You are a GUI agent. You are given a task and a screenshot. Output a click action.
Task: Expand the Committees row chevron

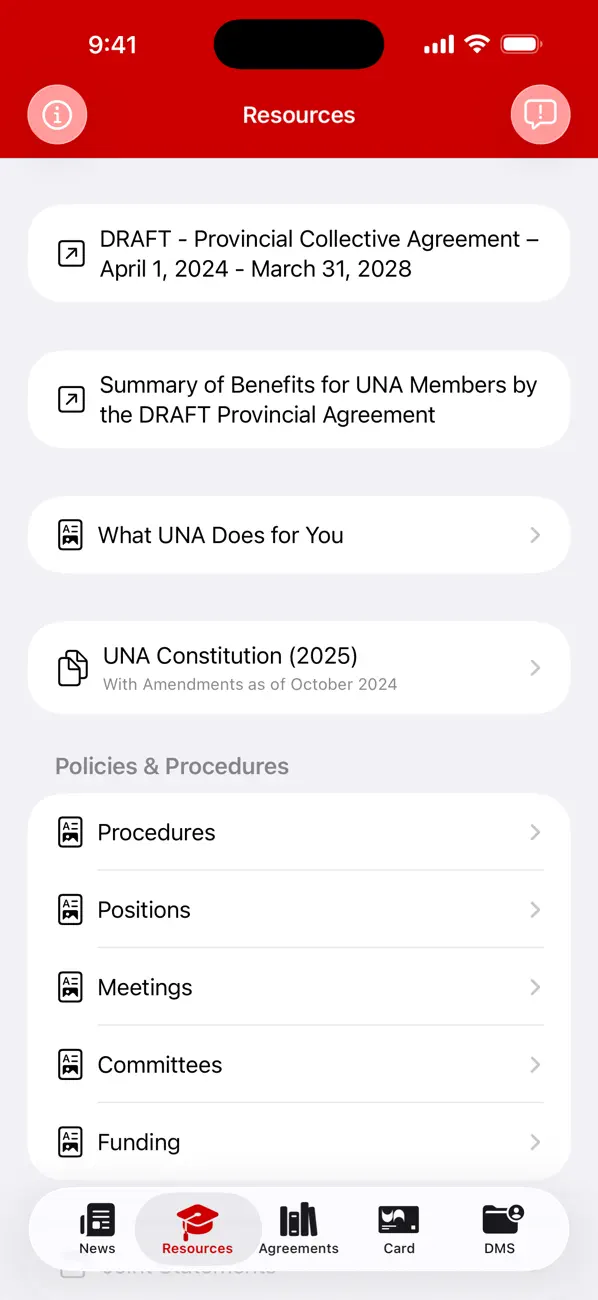tap(535, 1064)
